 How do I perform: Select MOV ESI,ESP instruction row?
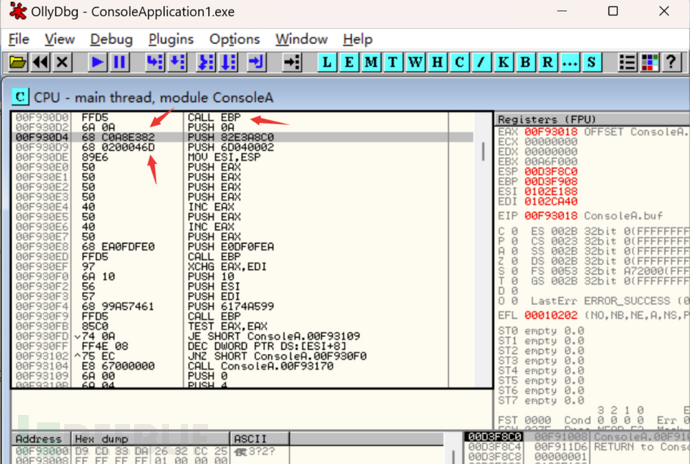click(x=242, y=157)
